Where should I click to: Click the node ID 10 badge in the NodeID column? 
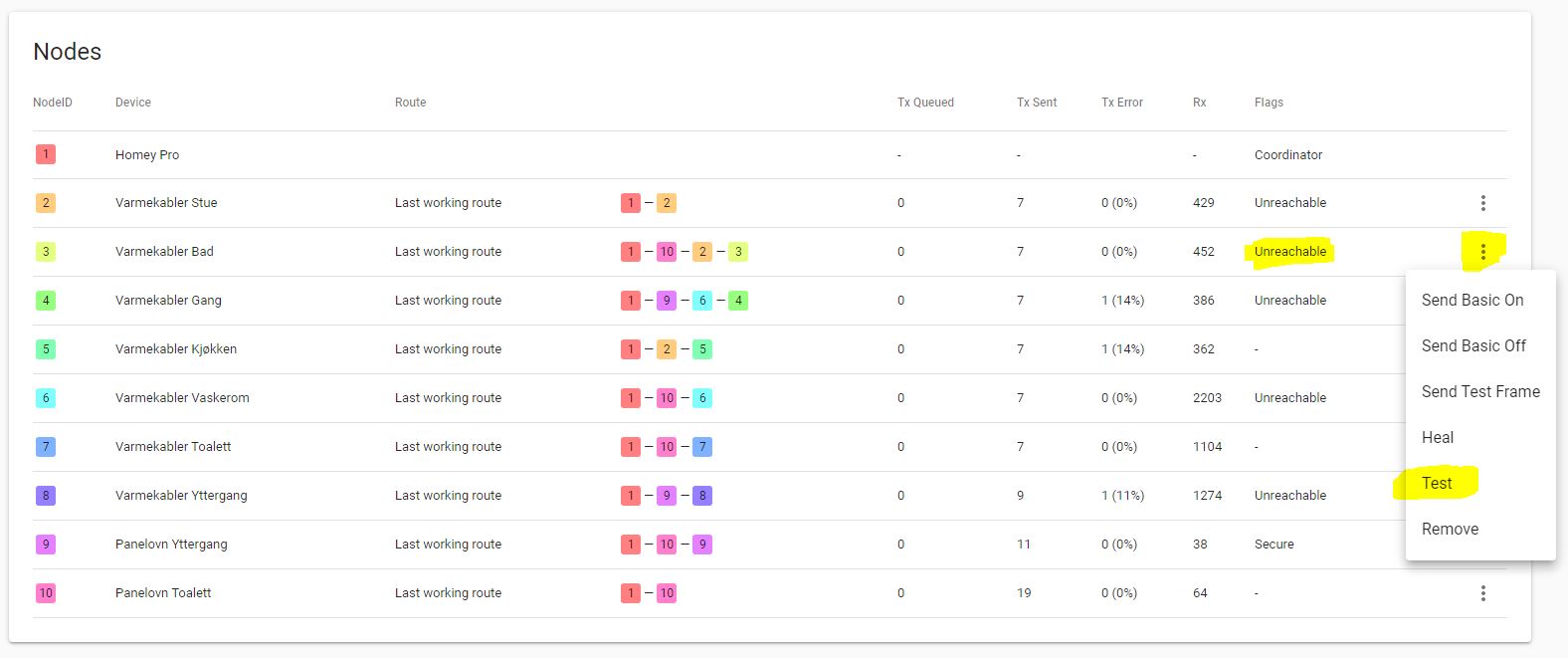pos(46,593)
